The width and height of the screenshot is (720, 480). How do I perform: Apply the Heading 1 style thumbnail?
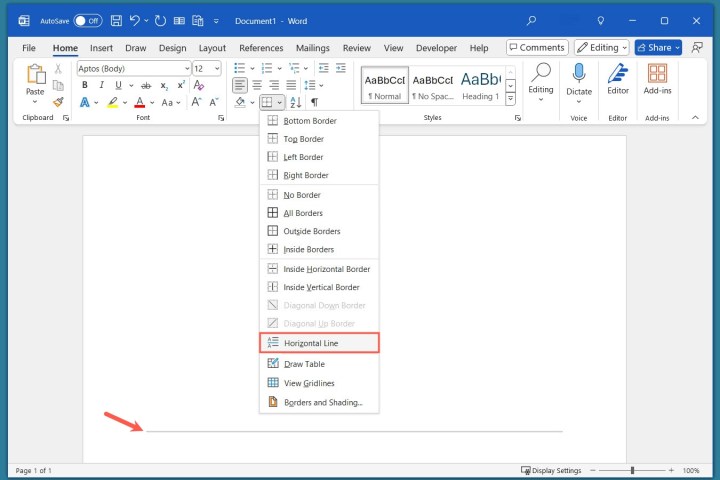click(480, 85)
